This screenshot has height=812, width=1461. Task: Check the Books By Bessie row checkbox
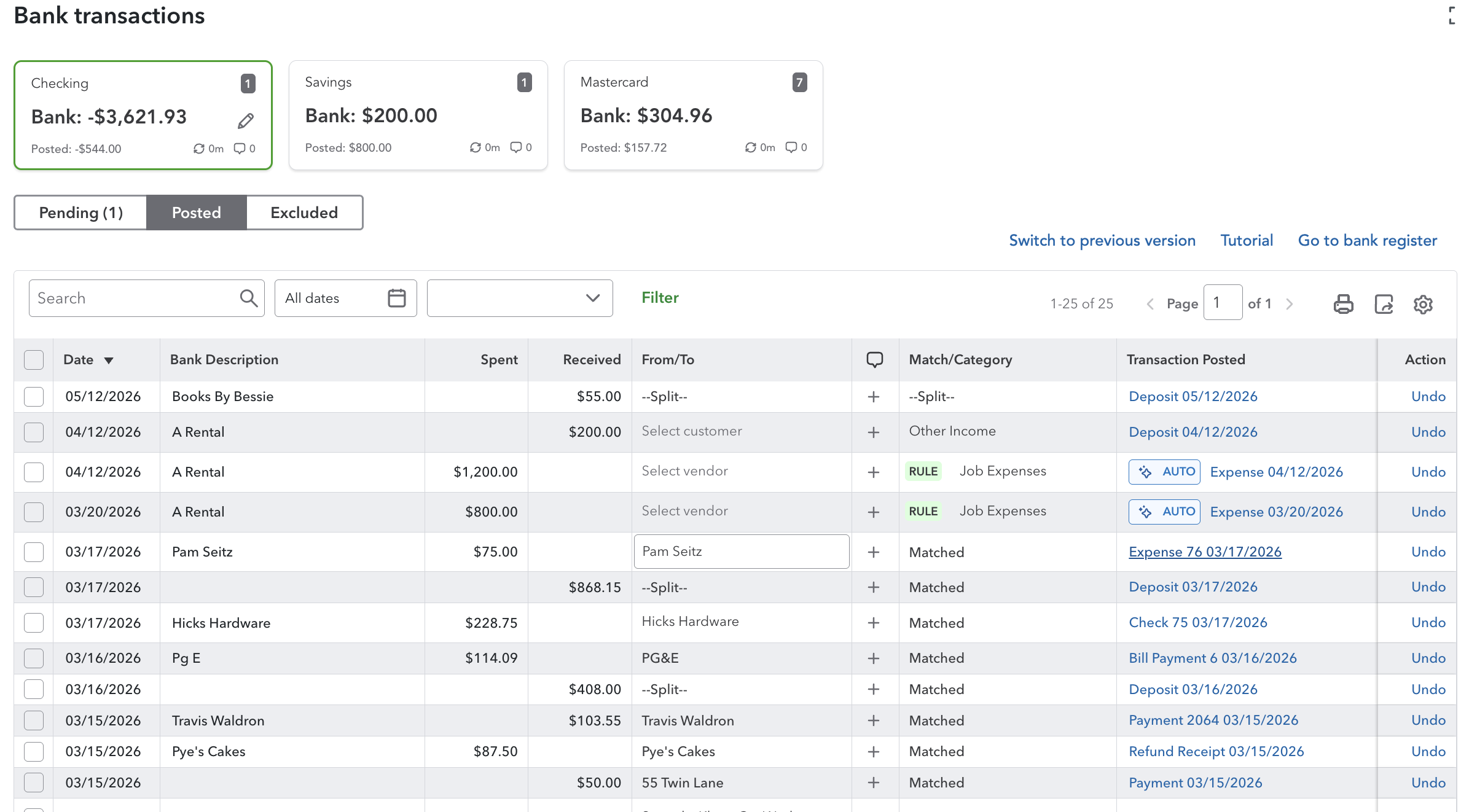point(34,397)
